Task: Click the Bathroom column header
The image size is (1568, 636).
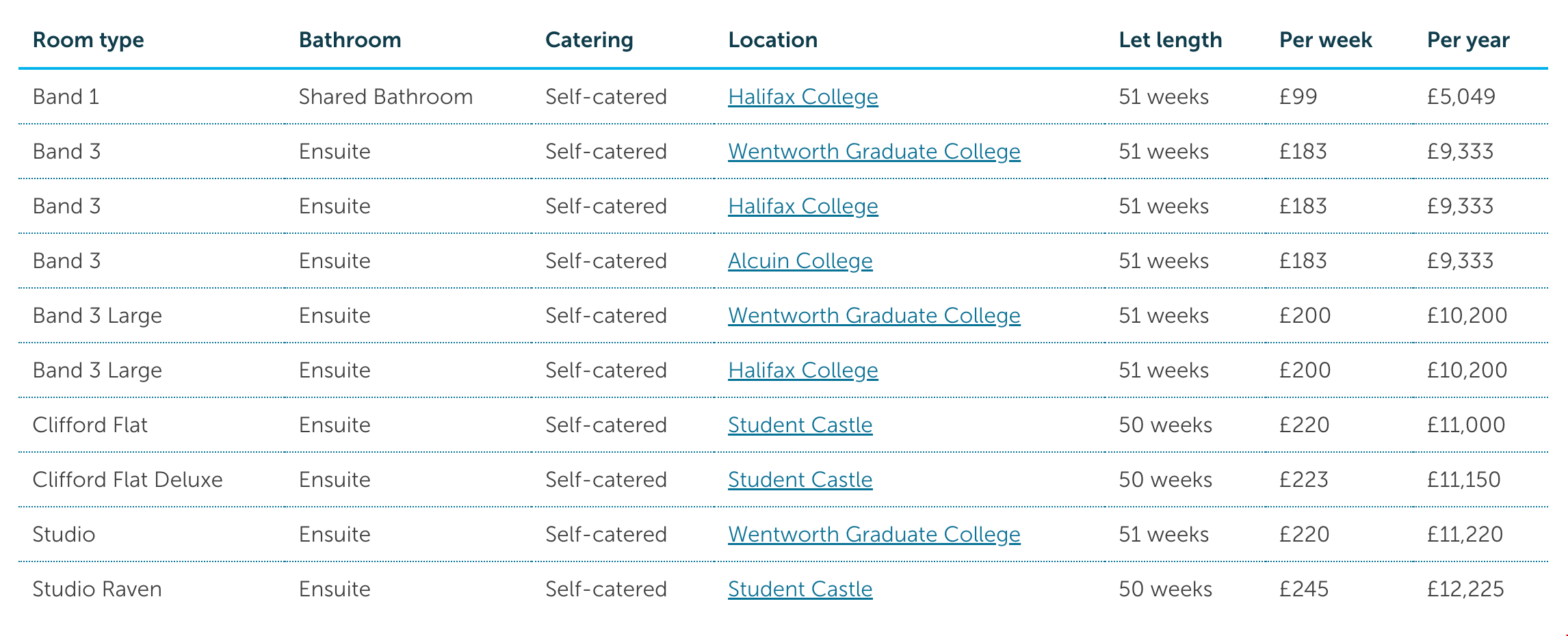Action: pyautogui.click(x=350, y=40)
